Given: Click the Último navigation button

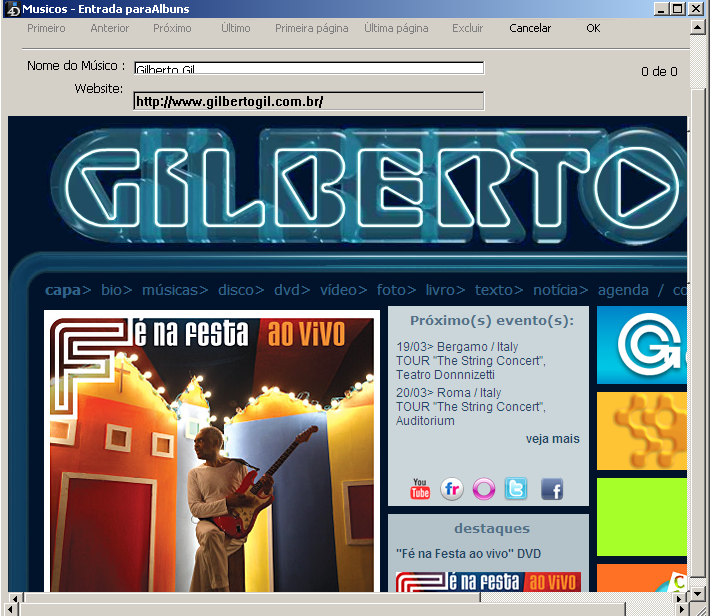Looking at the screenshot, I should point(235,28).
